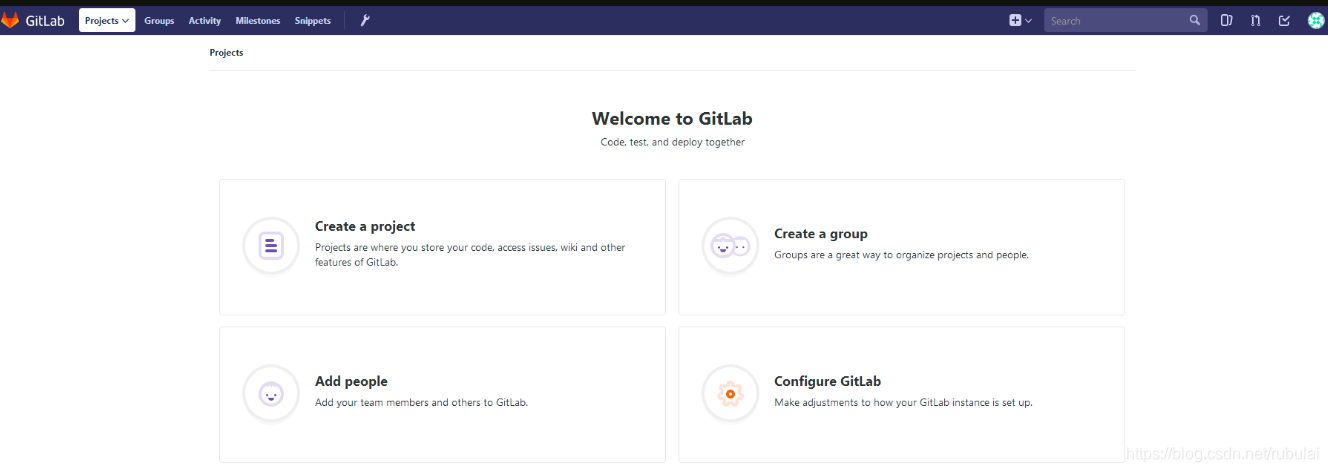This screenshot has height=472, width=1328.
Task: Open the To-Do list checkmark icon
Action: (x=1284, y=20)
